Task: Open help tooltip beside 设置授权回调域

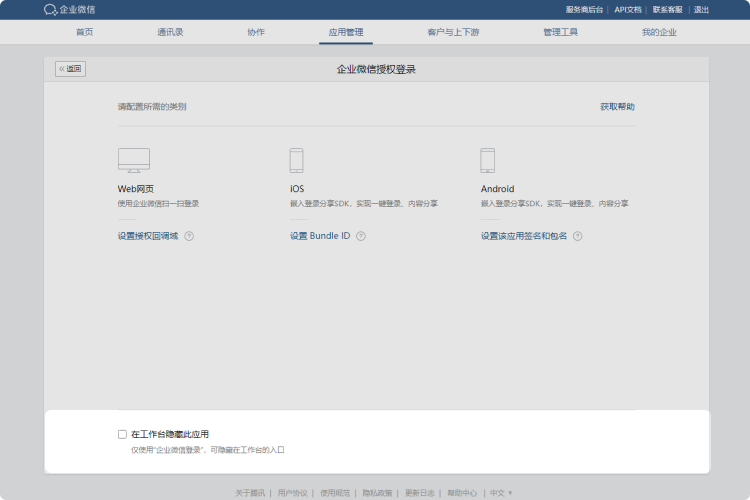Action: pyautogui.click(x=189, y=236)
